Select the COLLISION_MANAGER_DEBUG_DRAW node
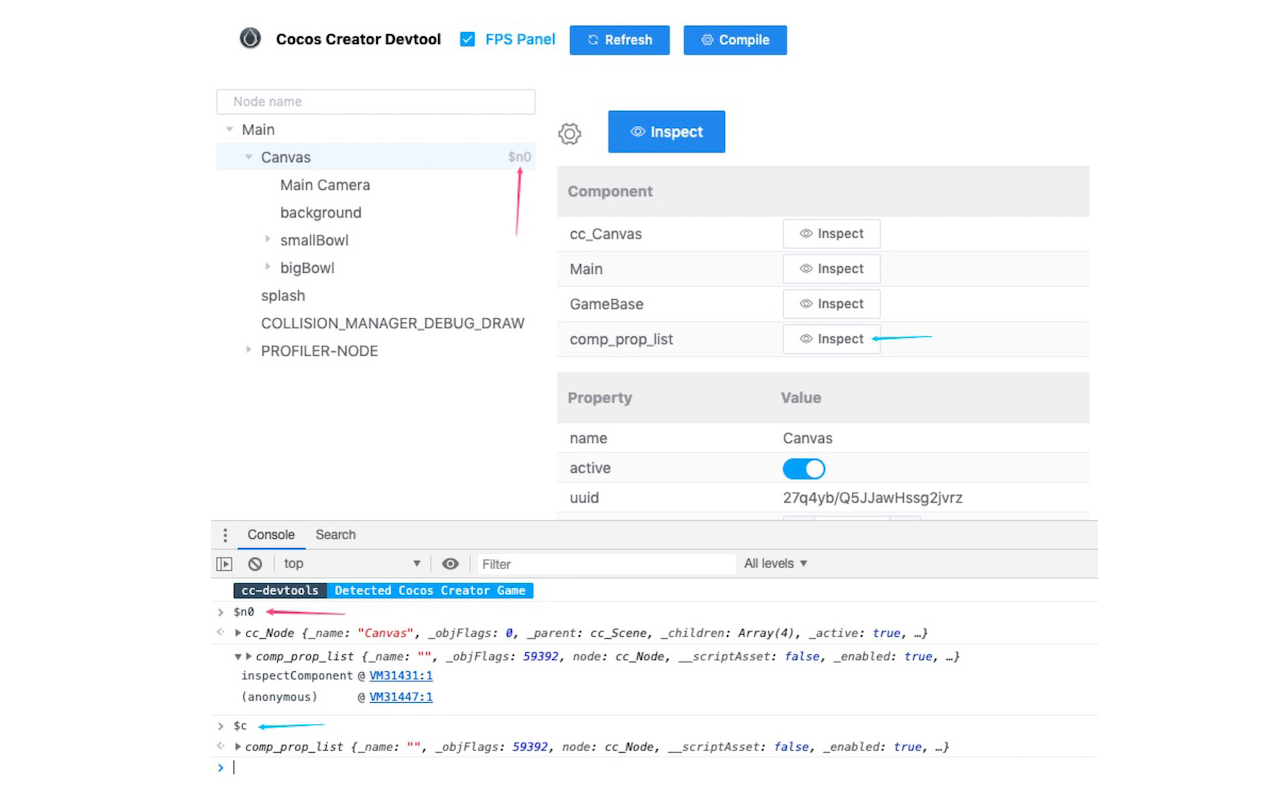This screenshot has width=1280, height=800. pos(393,323)
